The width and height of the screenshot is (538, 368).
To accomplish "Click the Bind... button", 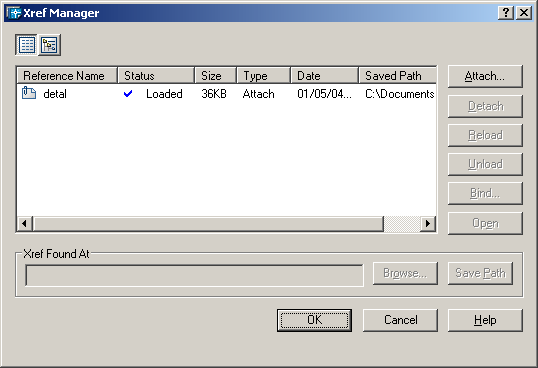I will click(485, 193).
